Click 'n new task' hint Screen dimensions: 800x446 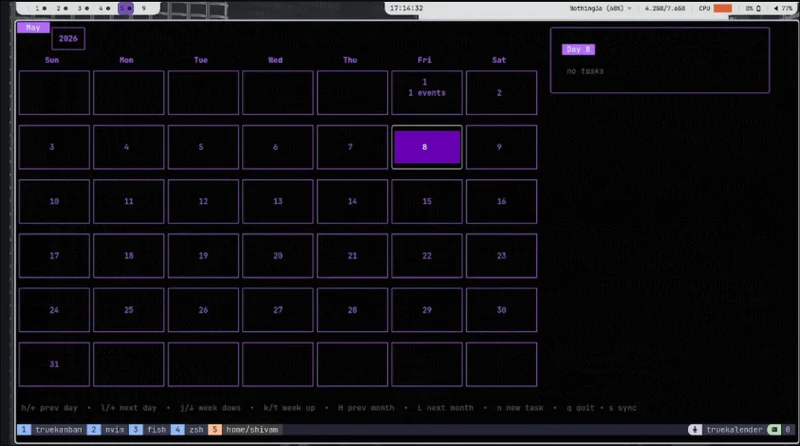pos(520,408)
